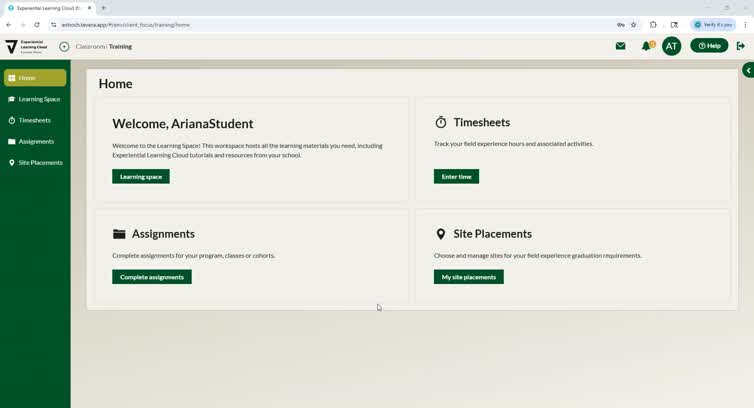Click the Experiential Learning Cloud logo
The height and width of the screenshot is (408, 754).
[26, 47]
